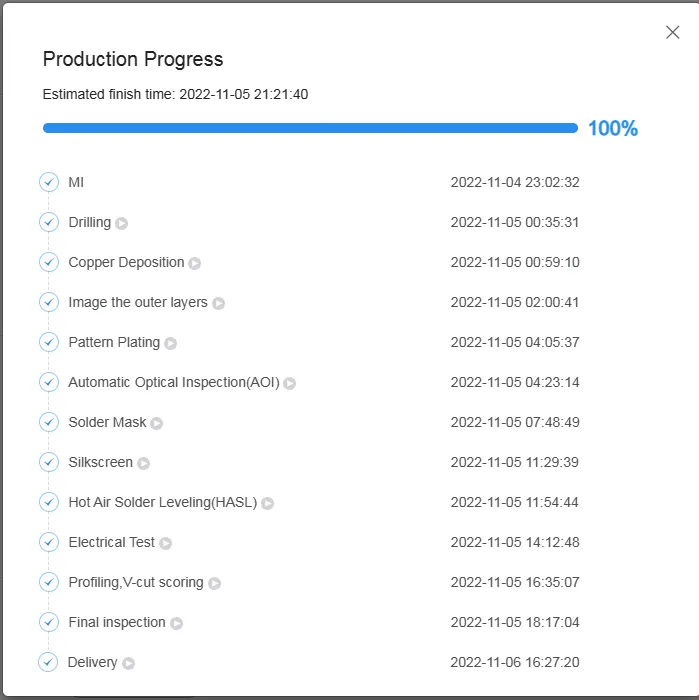699x700 pixels.
Task: Play the Copper Deposition video
Action: point(195,263)
